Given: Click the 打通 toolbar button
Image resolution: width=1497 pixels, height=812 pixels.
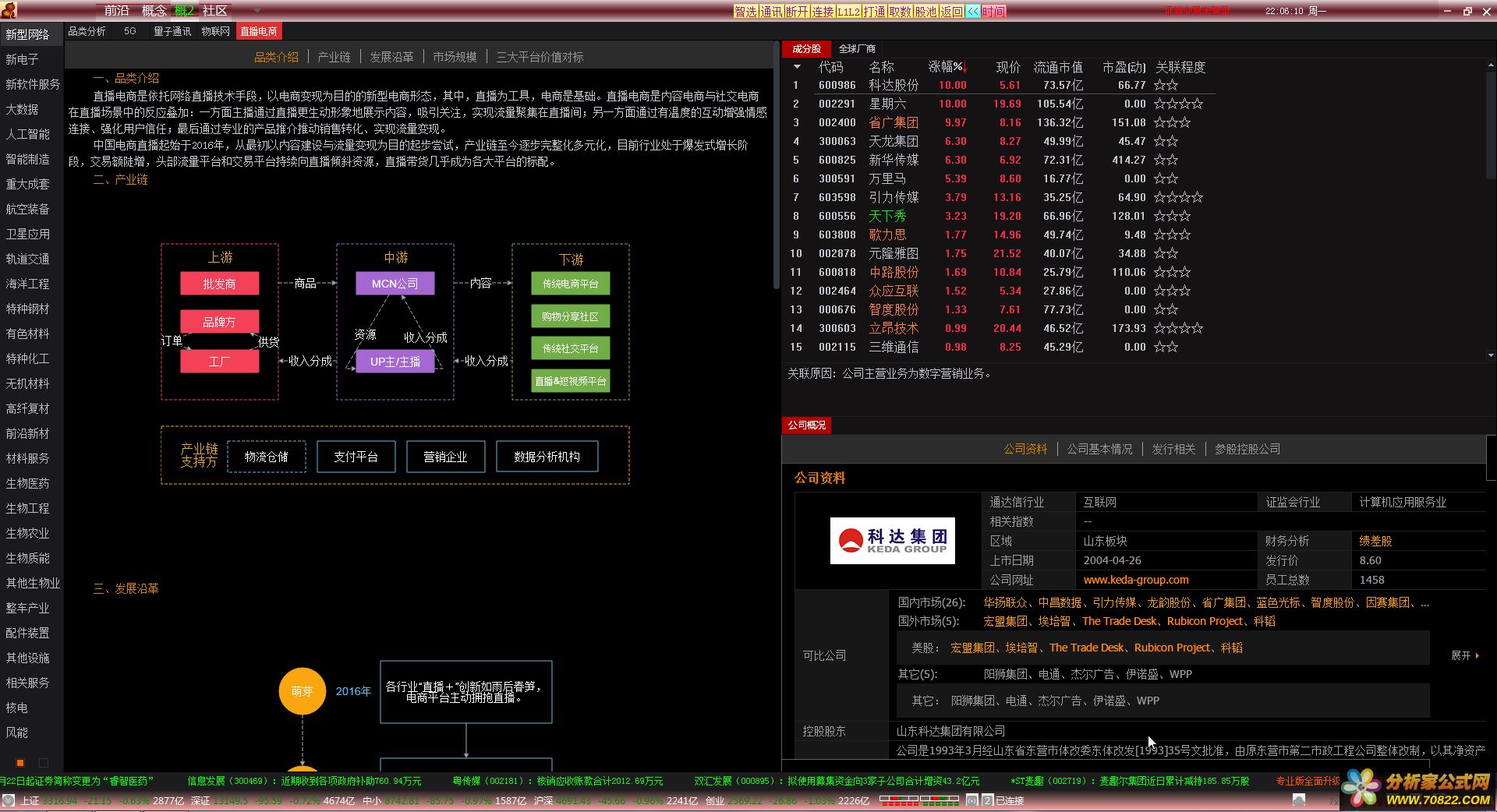Looking at the screenshot, I should point(874,12).
